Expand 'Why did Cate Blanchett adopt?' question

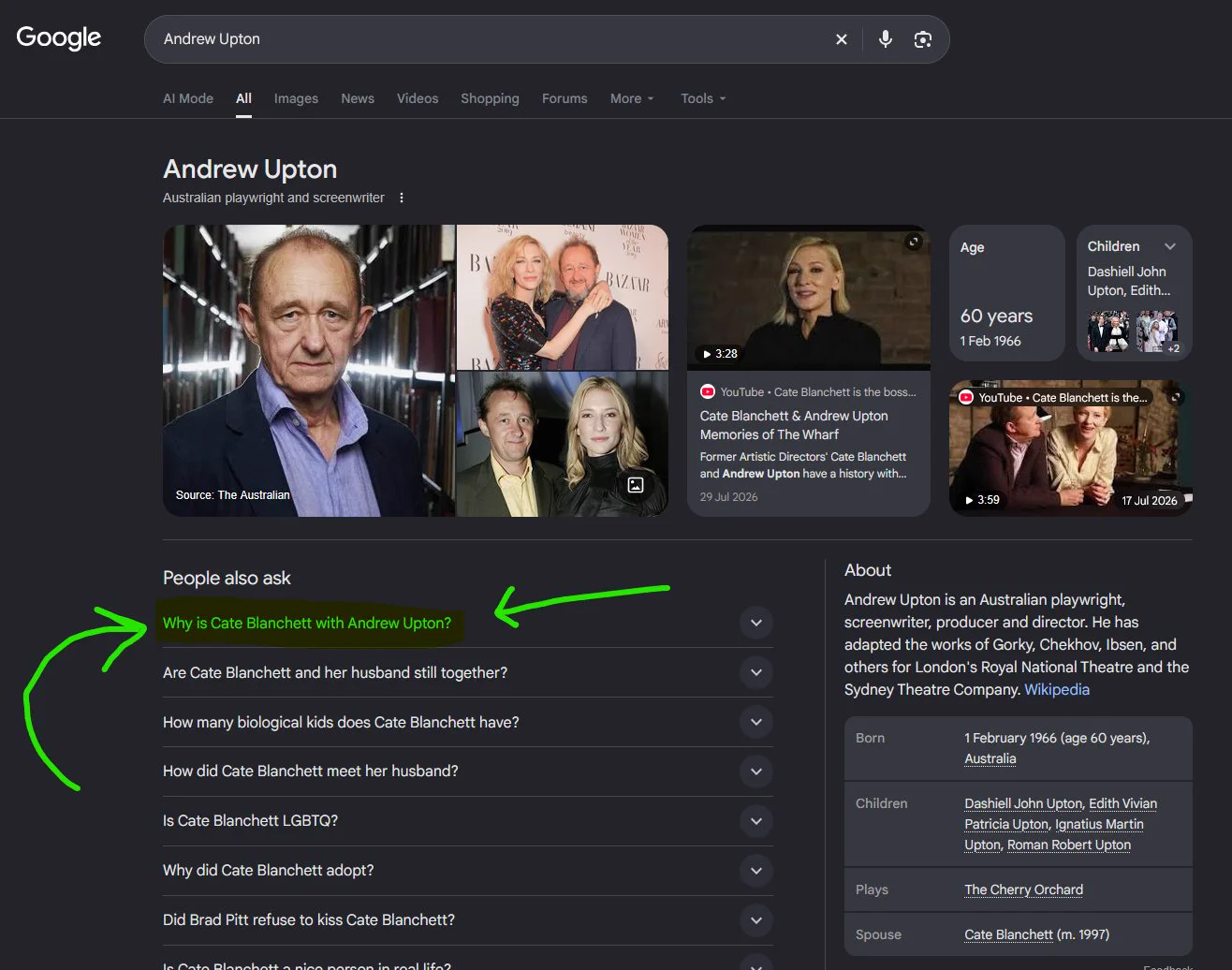[x=755, y=871]
